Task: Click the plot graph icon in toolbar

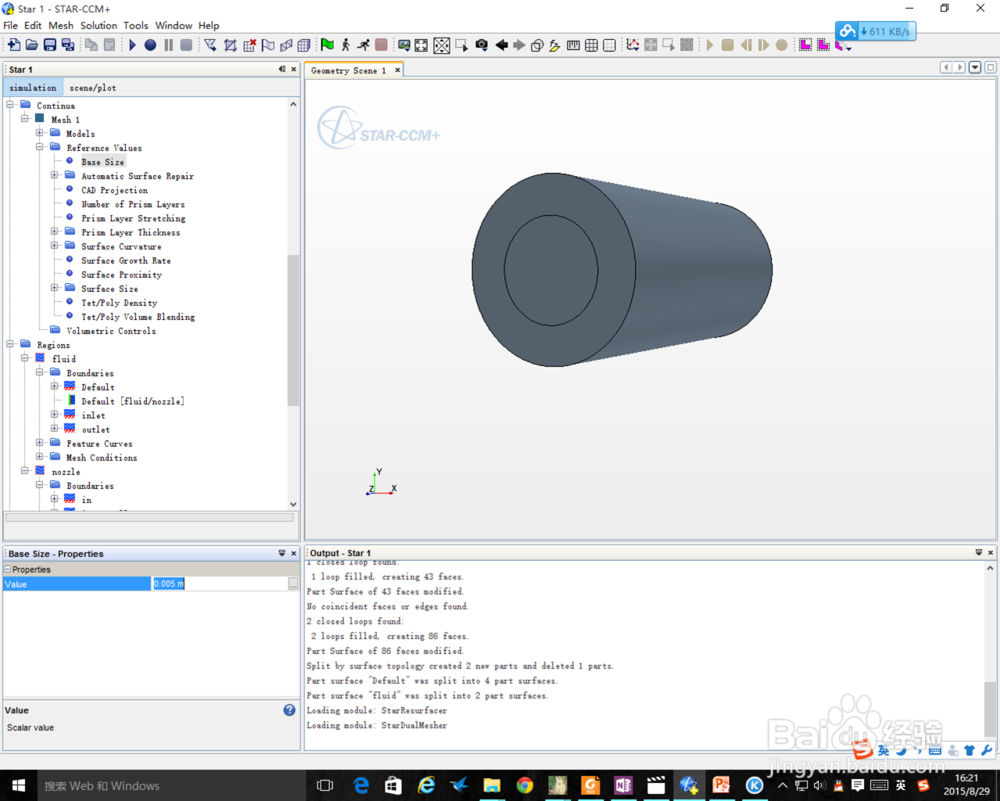Action: point(633,45)
